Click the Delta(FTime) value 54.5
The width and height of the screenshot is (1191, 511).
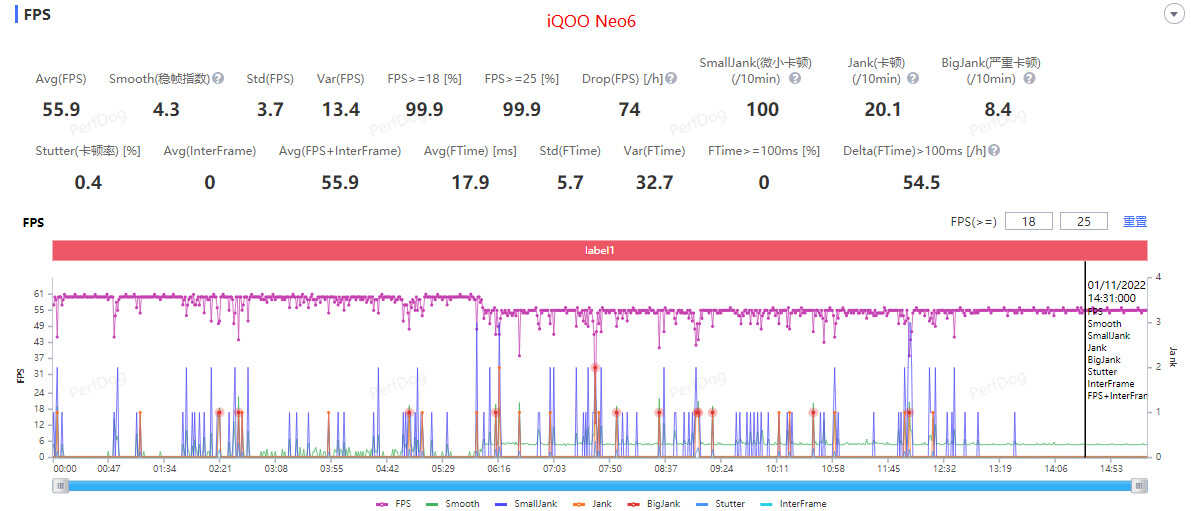pos(921,182)
